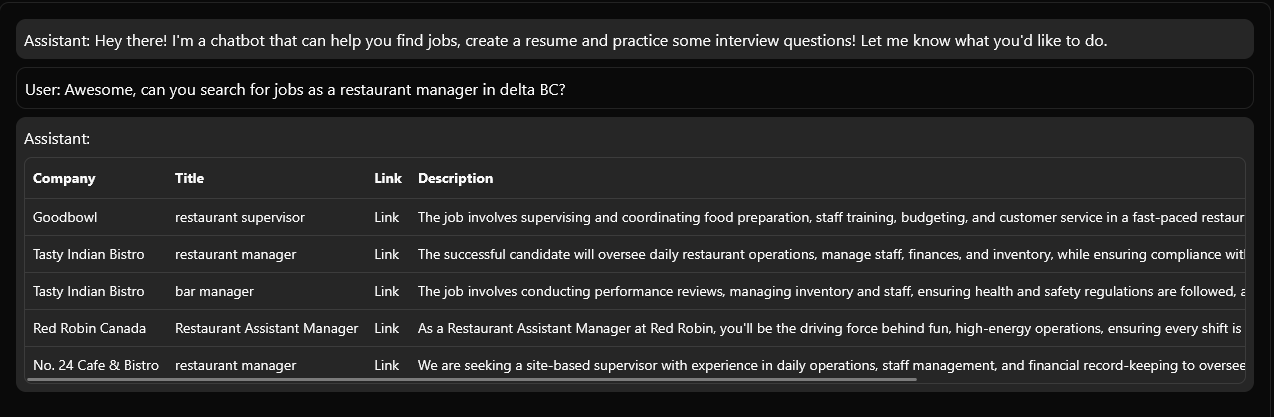Image resolution: width=1274 pixels, height=417 pixels.
Task: Select the Goodbowl company cell
Action: click(x=65, y=217)
